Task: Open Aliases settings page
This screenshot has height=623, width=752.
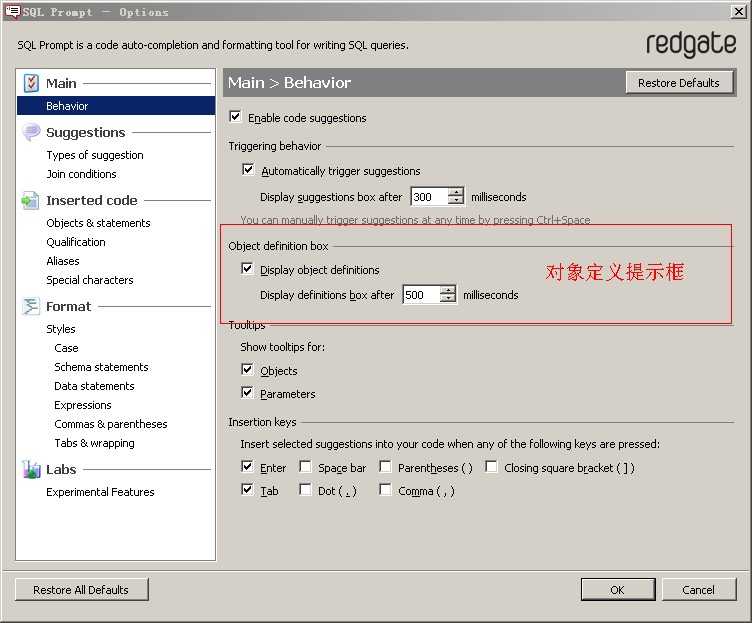Action: click(63, 261)
